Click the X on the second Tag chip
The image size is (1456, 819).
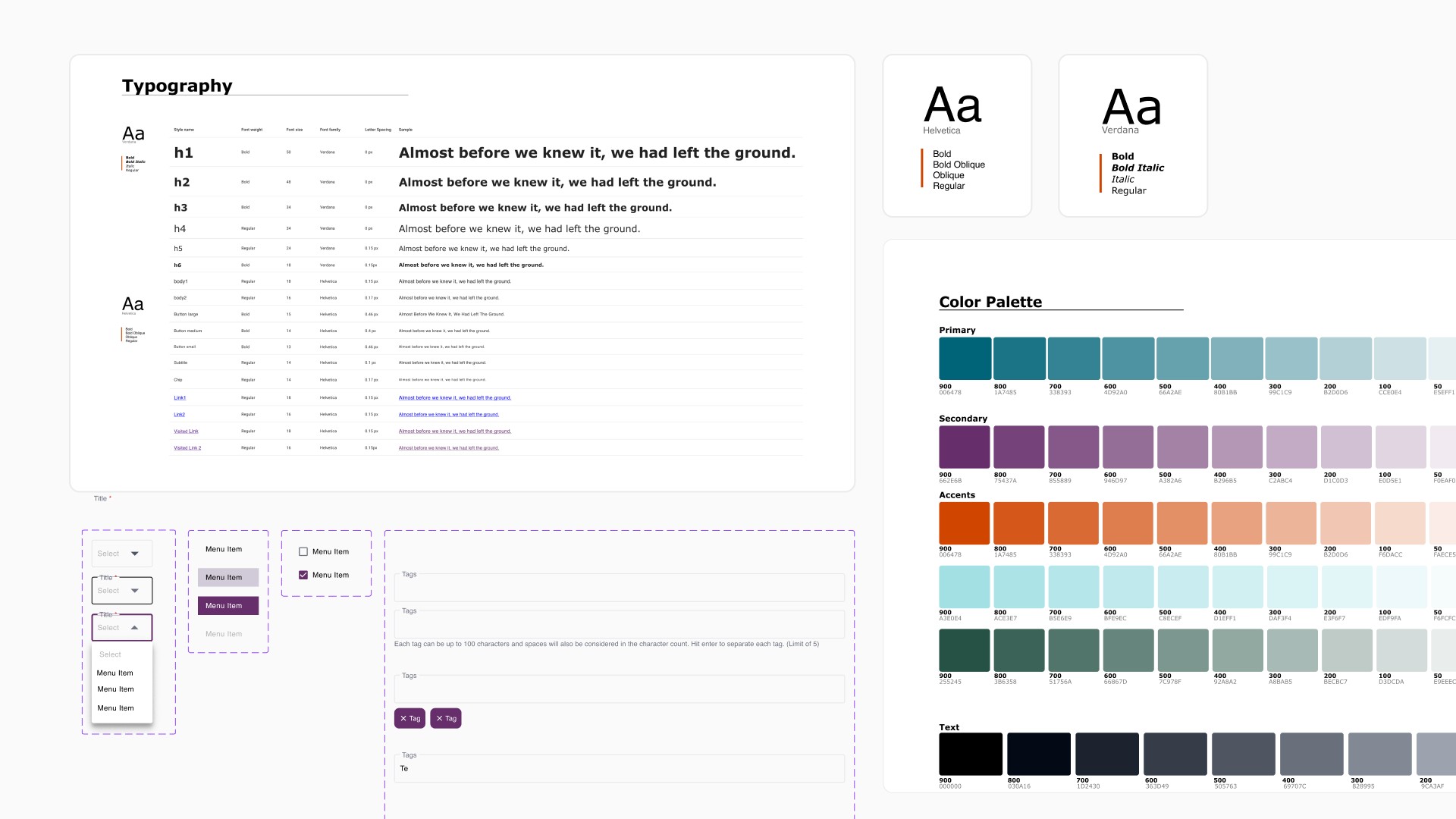439,719
